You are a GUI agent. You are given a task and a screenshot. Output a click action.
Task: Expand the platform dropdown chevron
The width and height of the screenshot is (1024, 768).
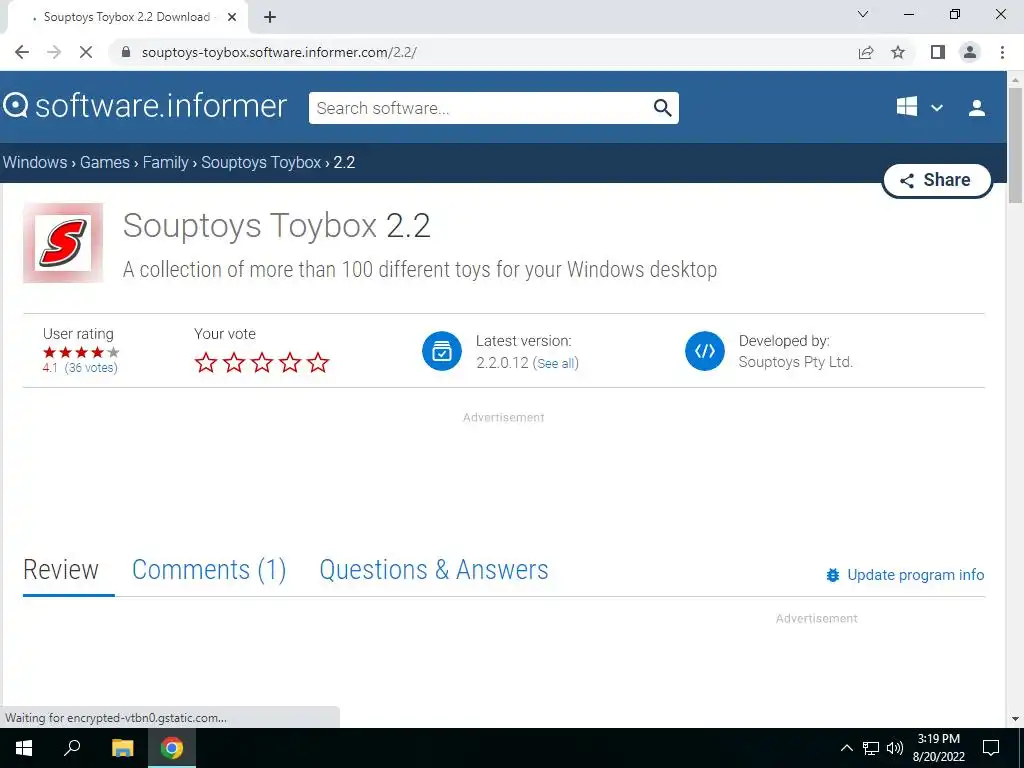pyautogui.click(x=936, y=108)
